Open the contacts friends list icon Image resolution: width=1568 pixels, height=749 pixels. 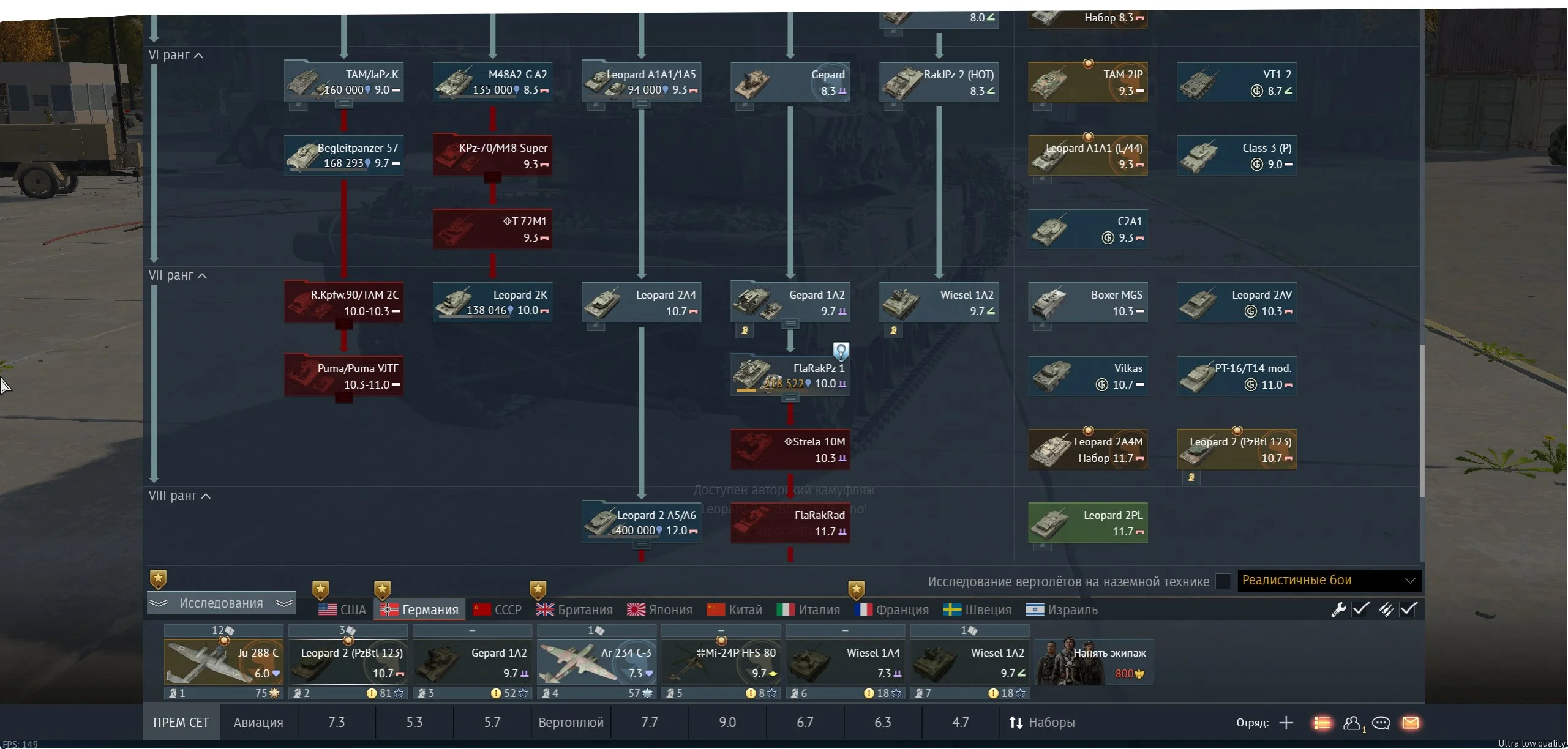[x=1352, y=723]
